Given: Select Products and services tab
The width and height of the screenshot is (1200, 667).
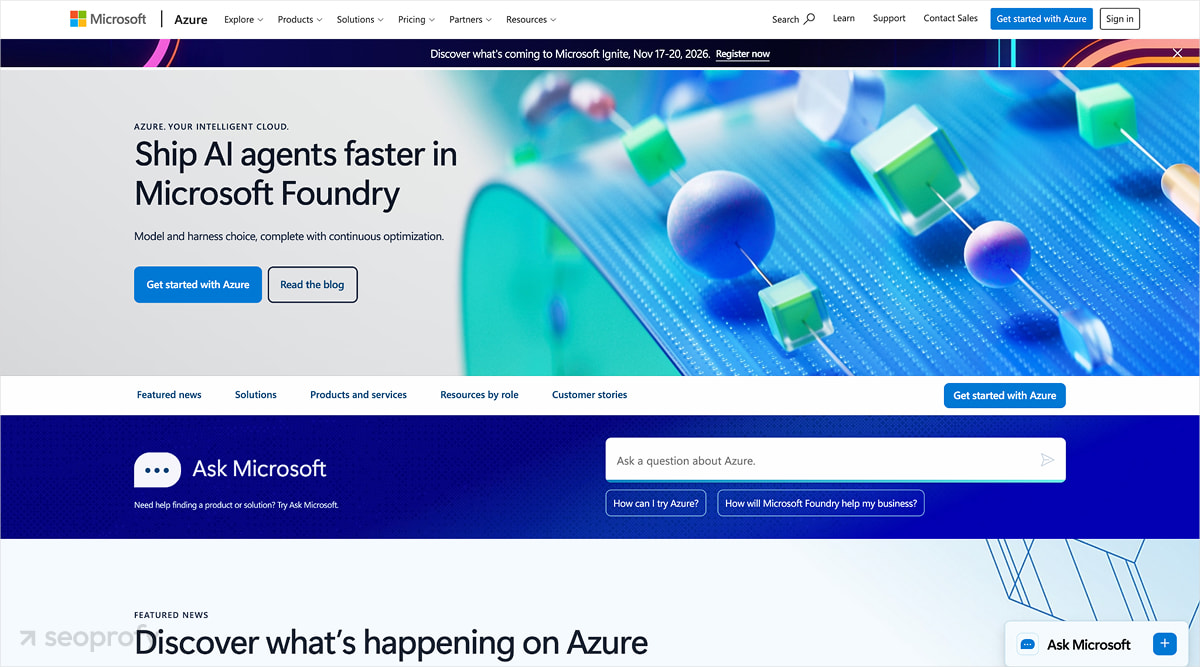Looking at the screenshot, I should [x=358, y=395].
